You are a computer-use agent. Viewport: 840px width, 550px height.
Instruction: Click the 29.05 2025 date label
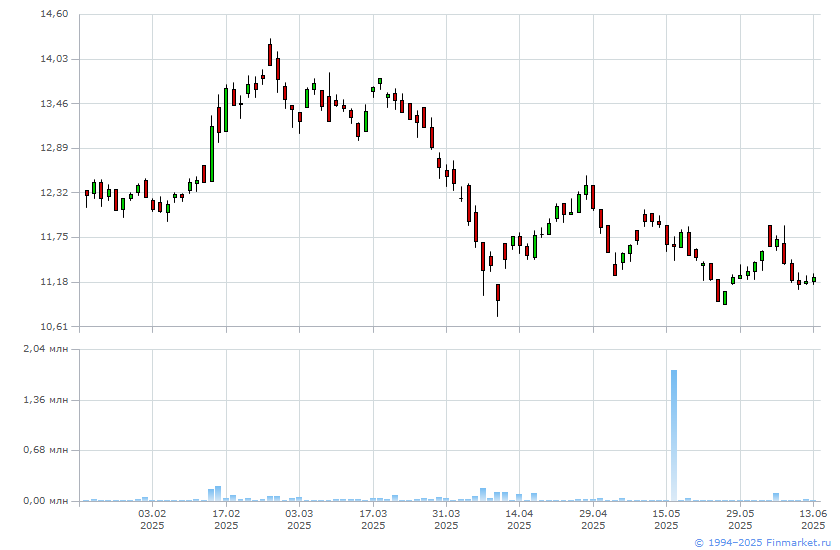[740, 519]
